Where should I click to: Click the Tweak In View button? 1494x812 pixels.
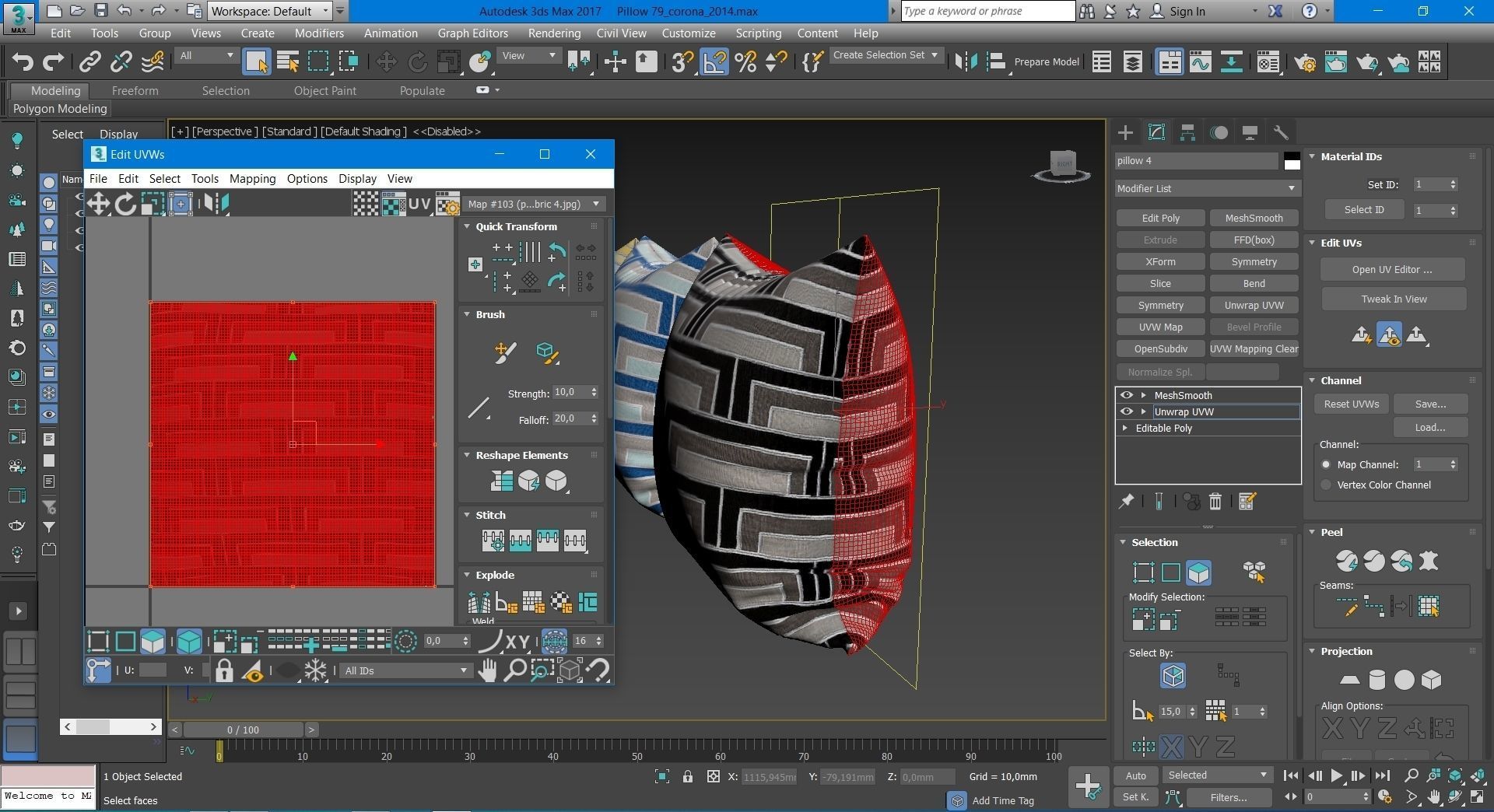pos(1394,299)
